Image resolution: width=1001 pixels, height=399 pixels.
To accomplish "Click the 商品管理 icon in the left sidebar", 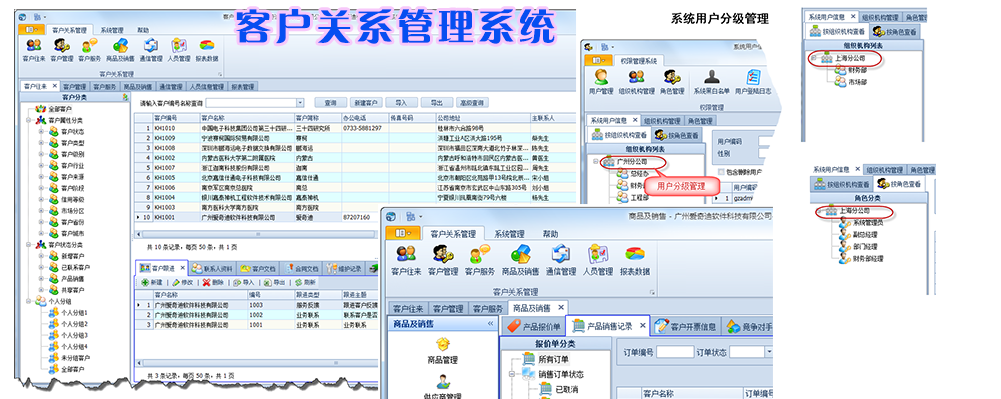I will pos(444,345).
